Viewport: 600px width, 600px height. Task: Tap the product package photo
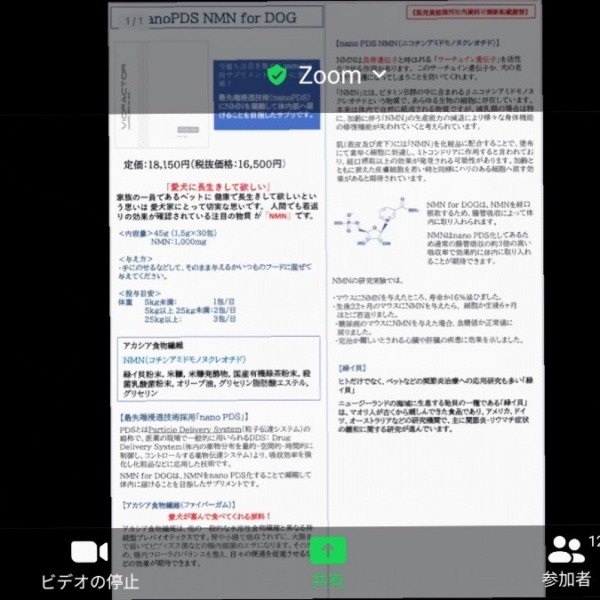pos(161,94)
